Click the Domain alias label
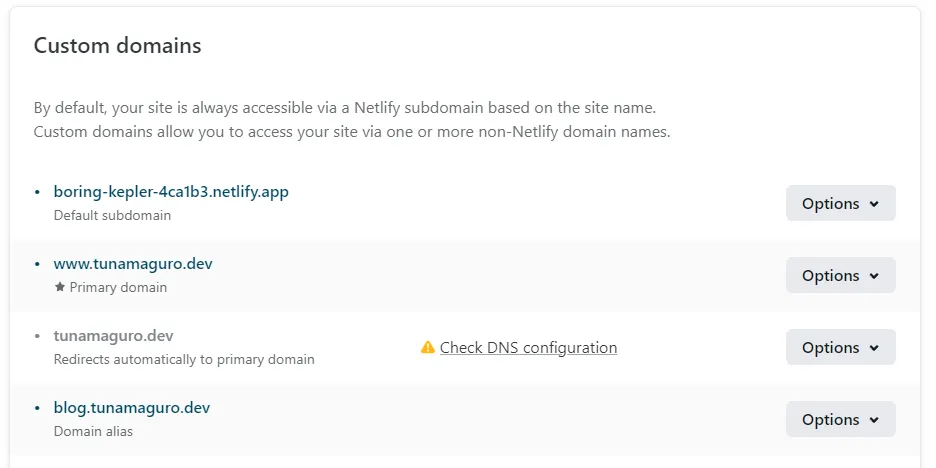This screenshot has width=936, height=468. [93, 431]
